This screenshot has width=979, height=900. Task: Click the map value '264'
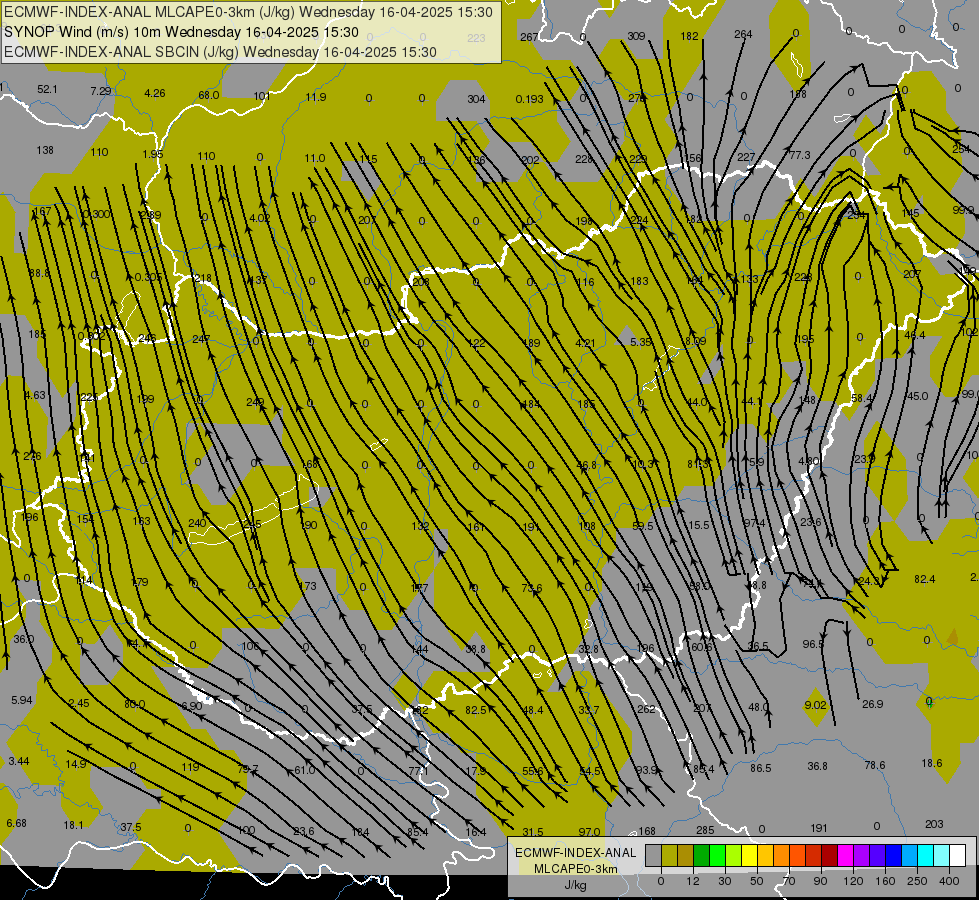743,34
